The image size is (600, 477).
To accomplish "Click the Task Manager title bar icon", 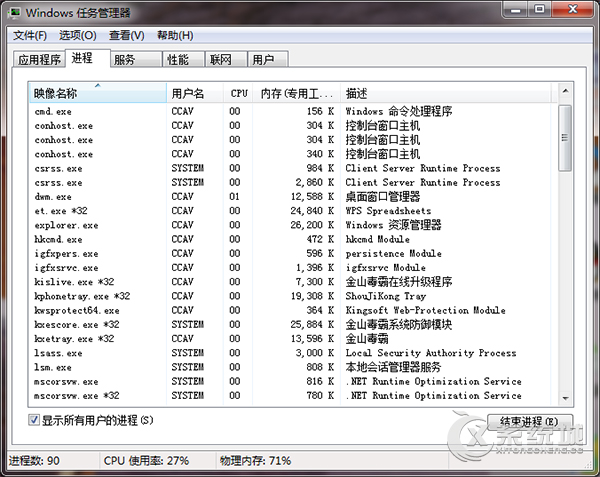I will click(15, 13).
